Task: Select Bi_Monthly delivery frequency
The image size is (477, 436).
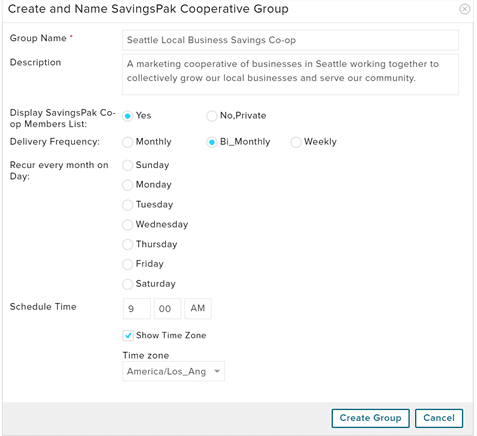Action: click(x=211, y=142)
